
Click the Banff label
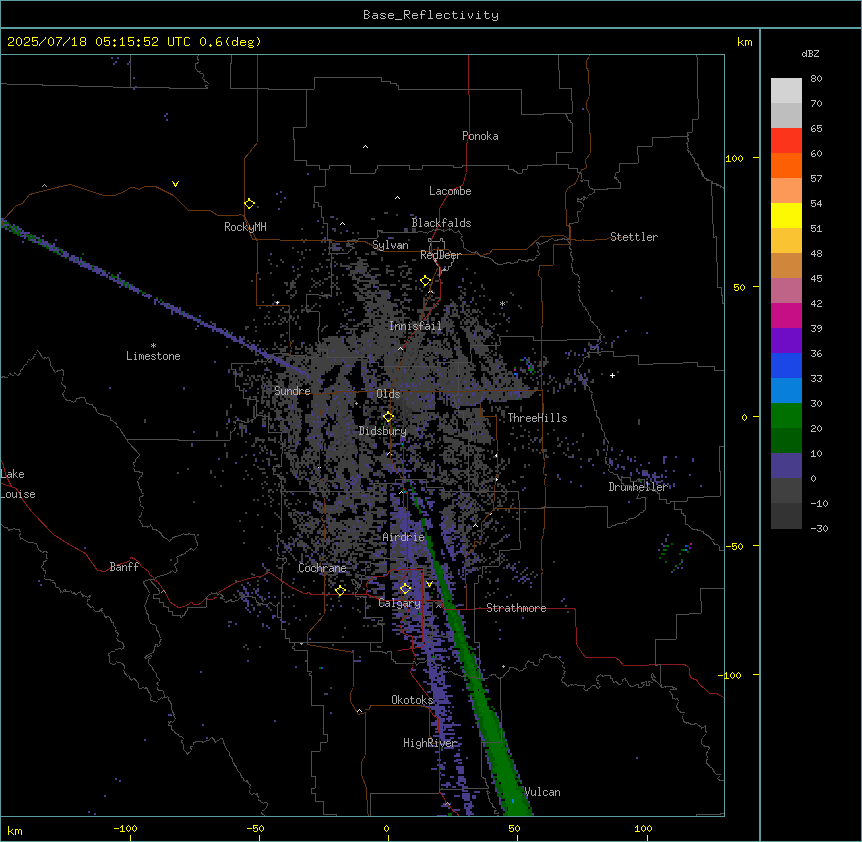(x=124, y=567)
